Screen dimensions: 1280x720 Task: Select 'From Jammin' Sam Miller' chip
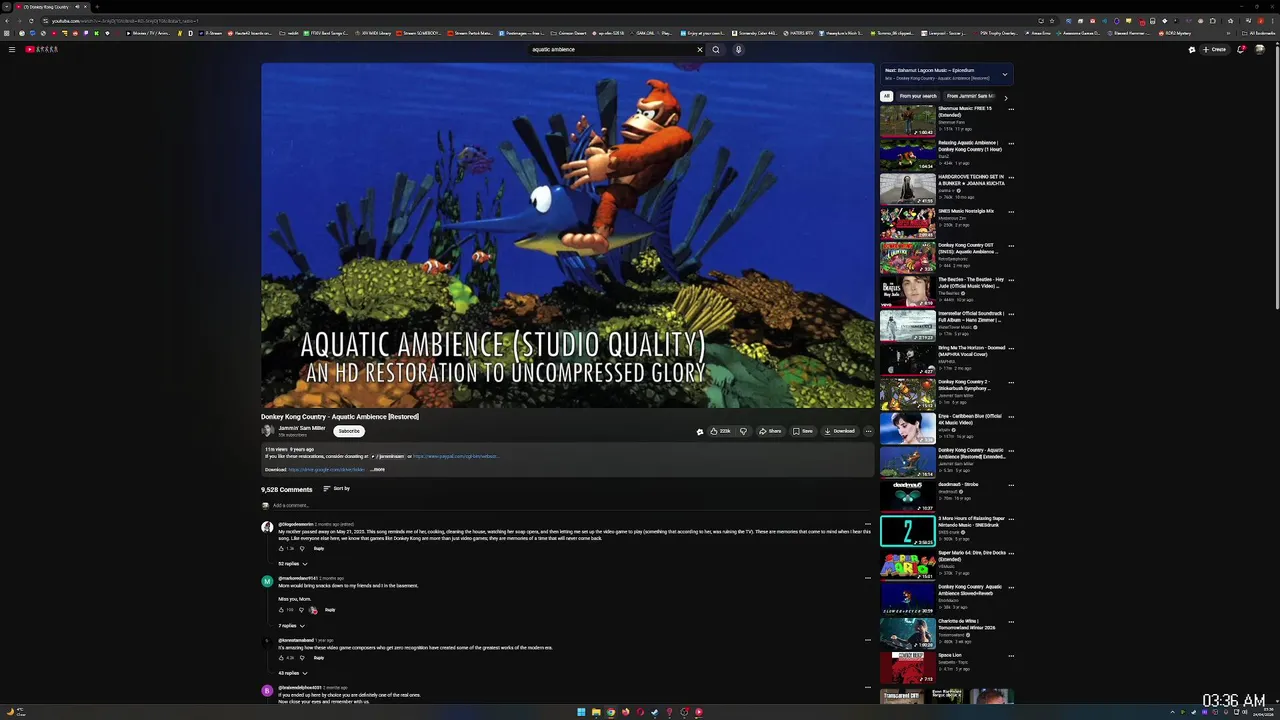[971, 96]
